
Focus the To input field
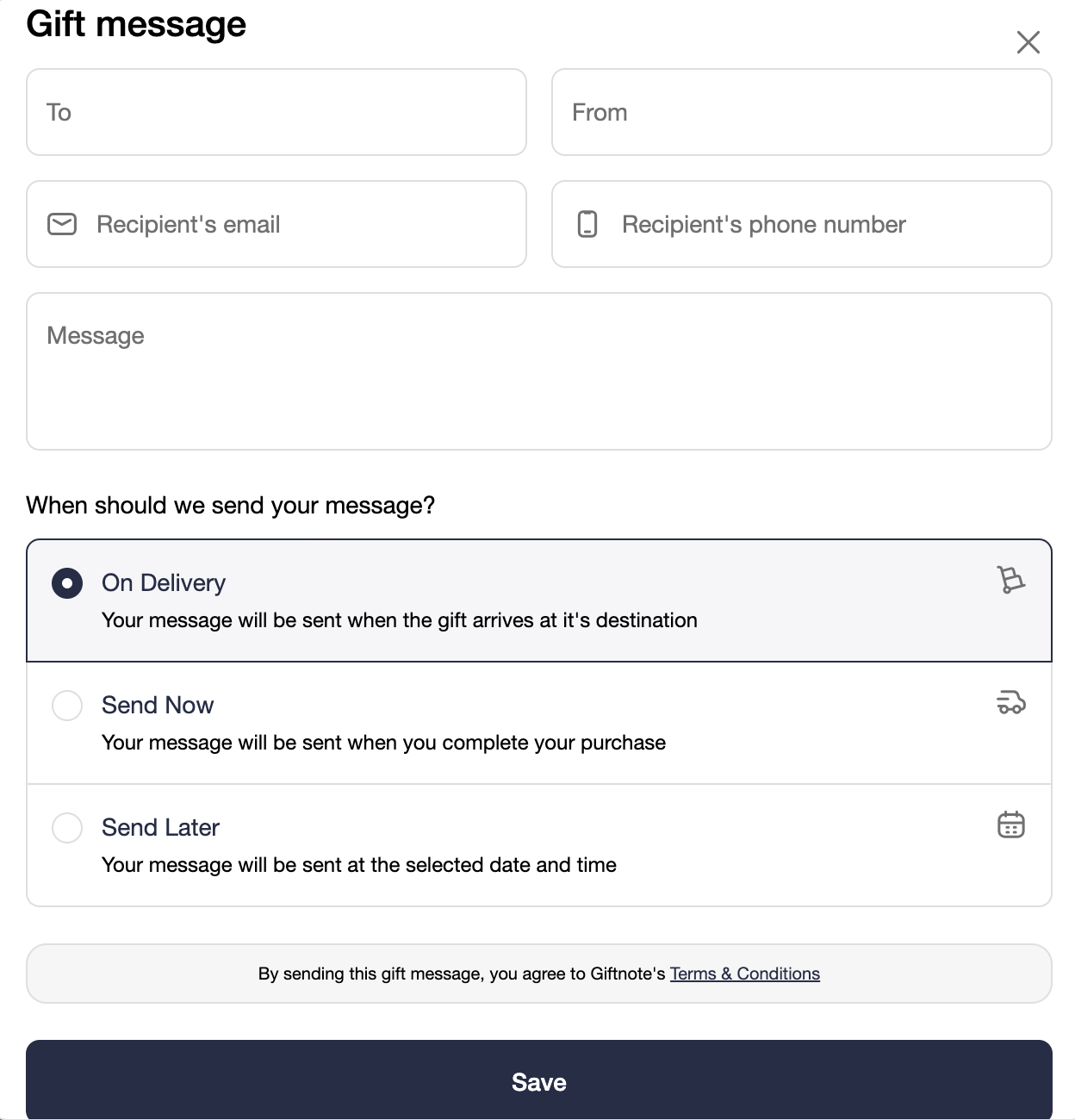(x=277, y=112)
